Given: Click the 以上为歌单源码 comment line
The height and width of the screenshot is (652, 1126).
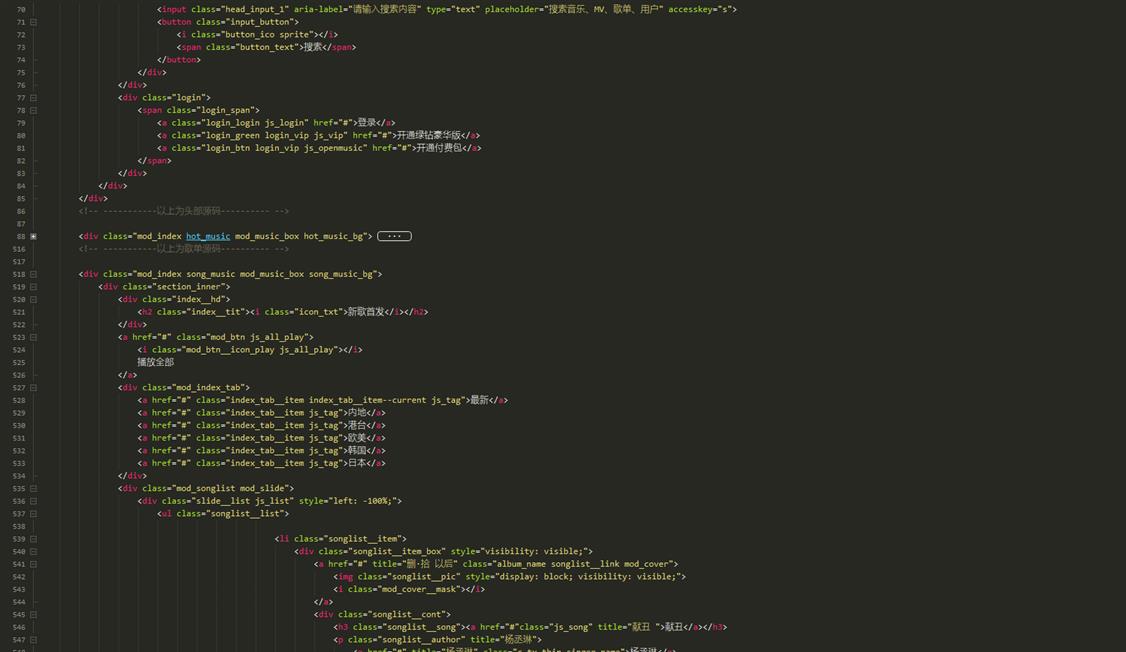Looking at the screenshot, I should tap(184, 249).
